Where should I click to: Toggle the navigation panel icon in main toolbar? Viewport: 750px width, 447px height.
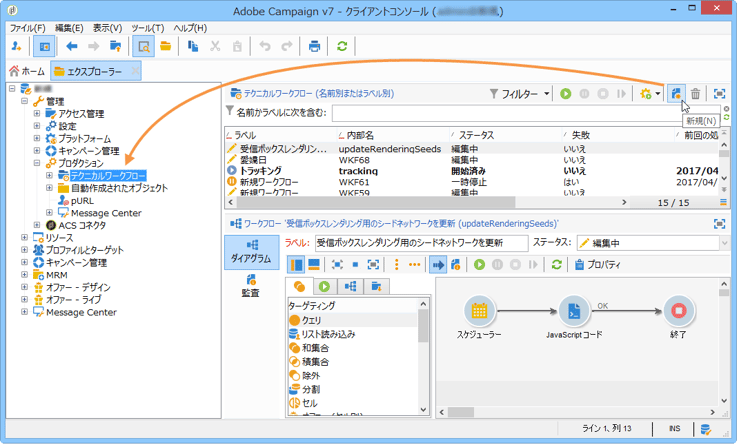pos(44,46)
